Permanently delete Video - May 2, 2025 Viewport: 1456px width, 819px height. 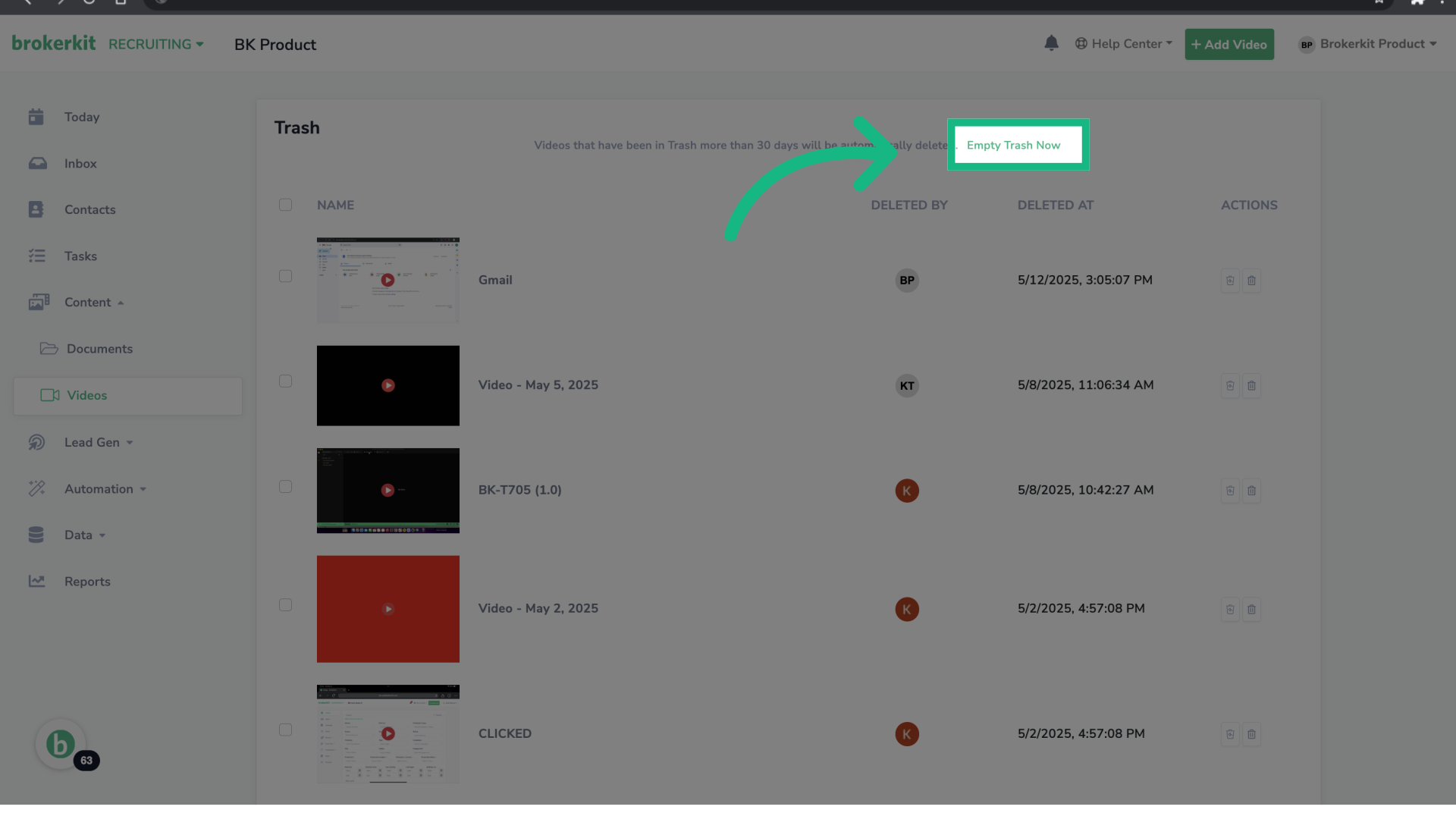click(x=1251, y=610)
